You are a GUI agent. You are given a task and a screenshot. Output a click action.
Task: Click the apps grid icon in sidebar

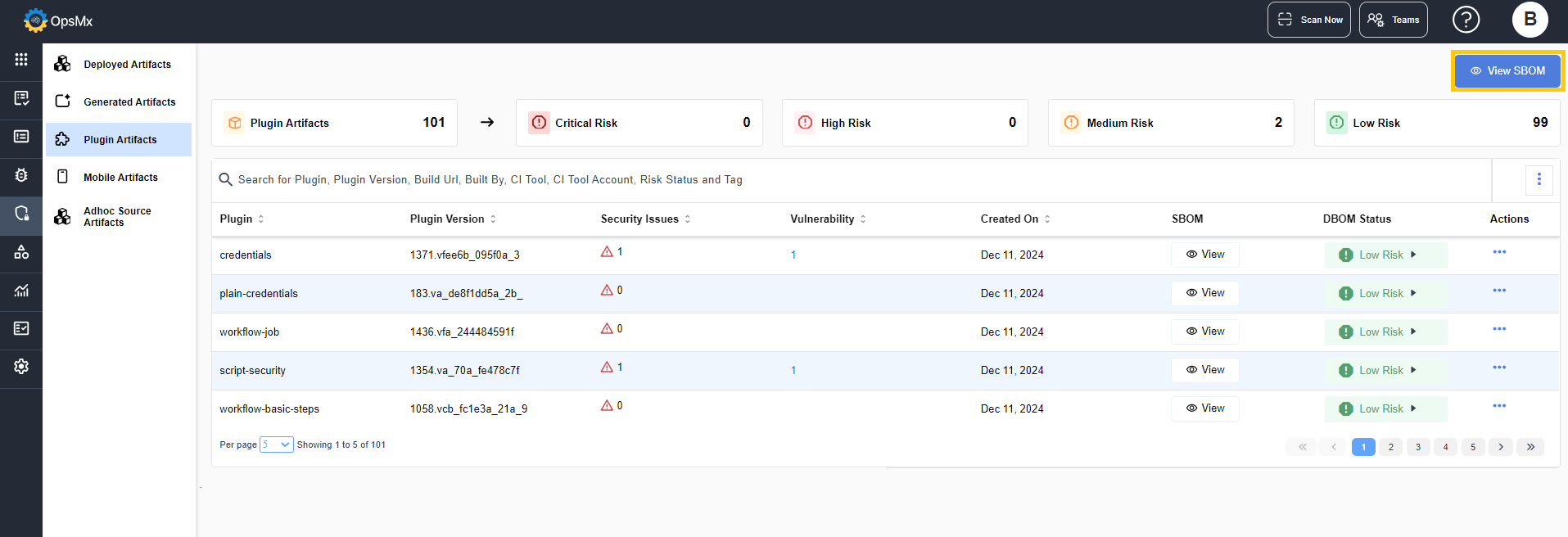point(21,60)
